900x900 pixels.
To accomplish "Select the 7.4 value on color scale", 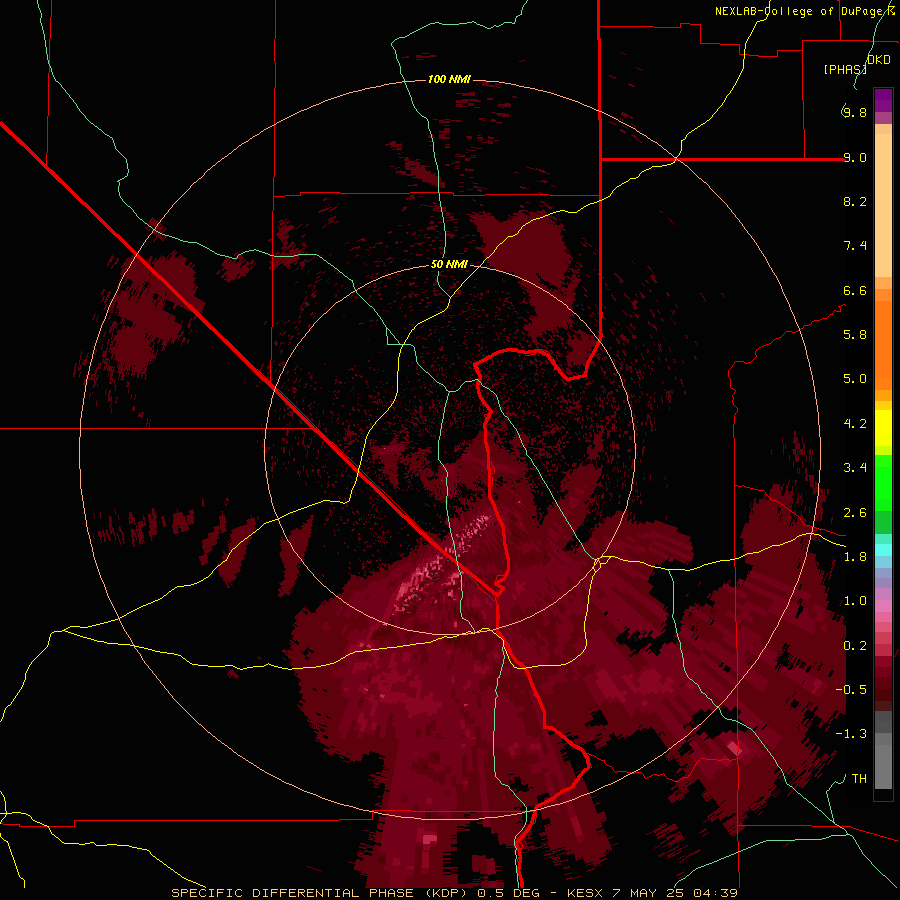I will pos(854,246).
